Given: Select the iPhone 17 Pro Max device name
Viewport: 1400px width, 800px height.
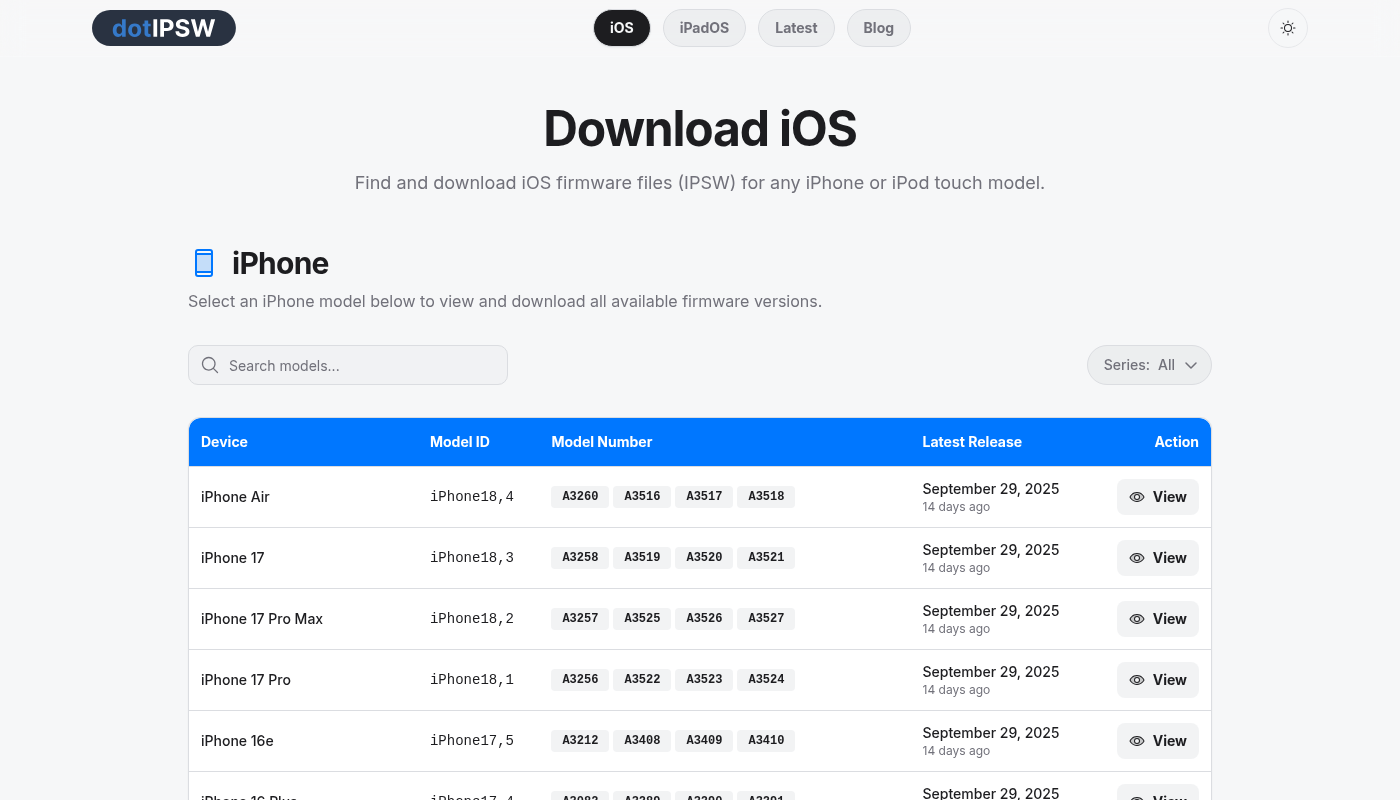Looking at the screenshot, I should coord(262,619).
